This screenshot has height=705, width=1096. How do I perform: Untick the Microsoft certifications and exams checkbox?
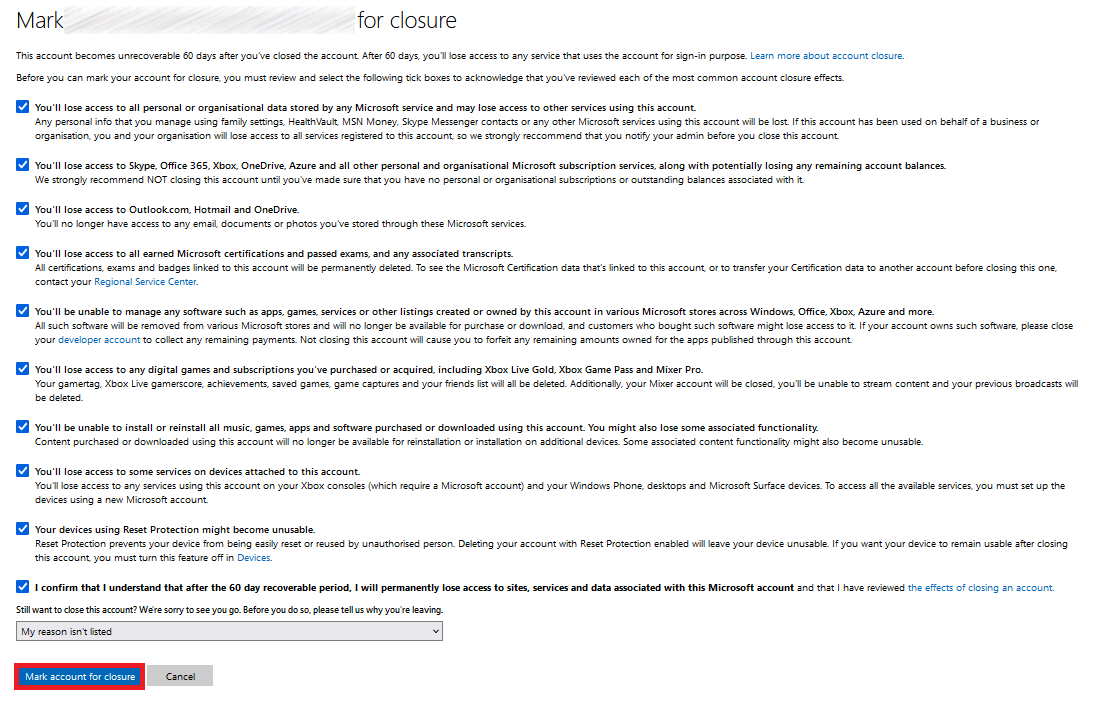(23, 253)
